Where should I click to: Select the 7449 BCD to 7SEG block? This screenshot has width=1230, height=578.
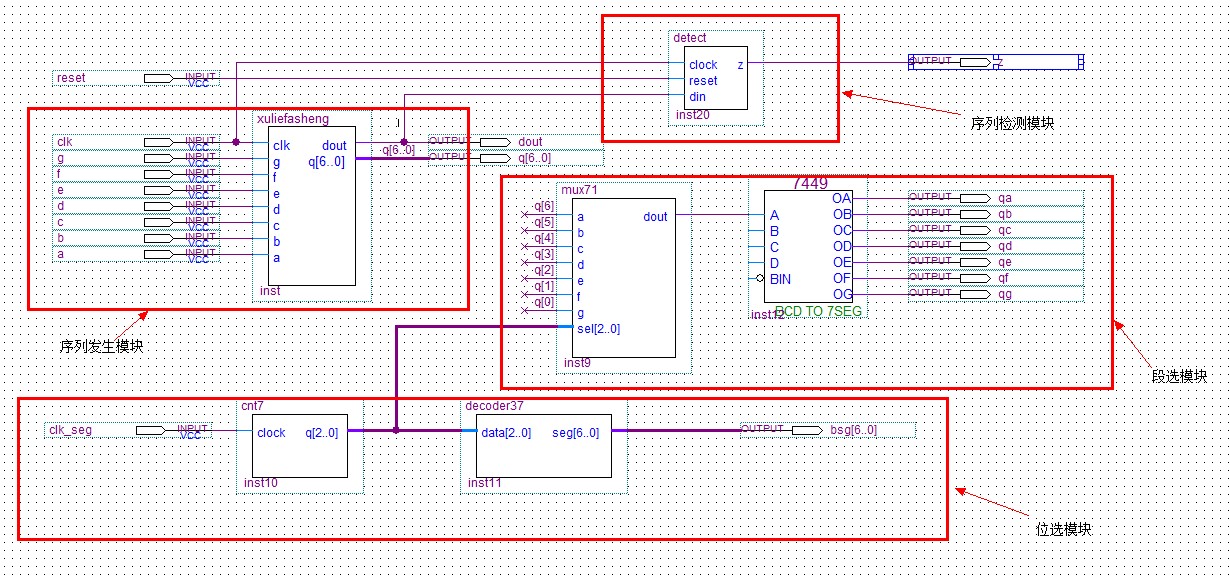(808, 246)
